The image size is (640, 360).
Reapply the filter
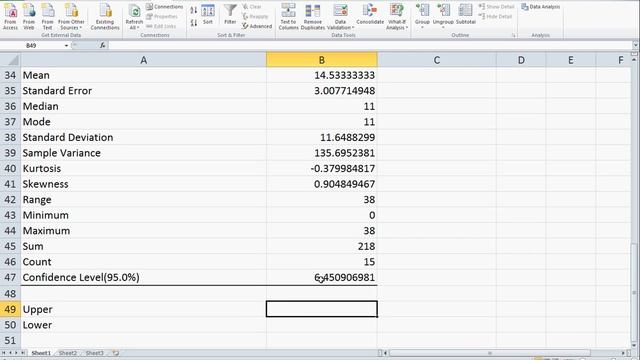point(255,16)
